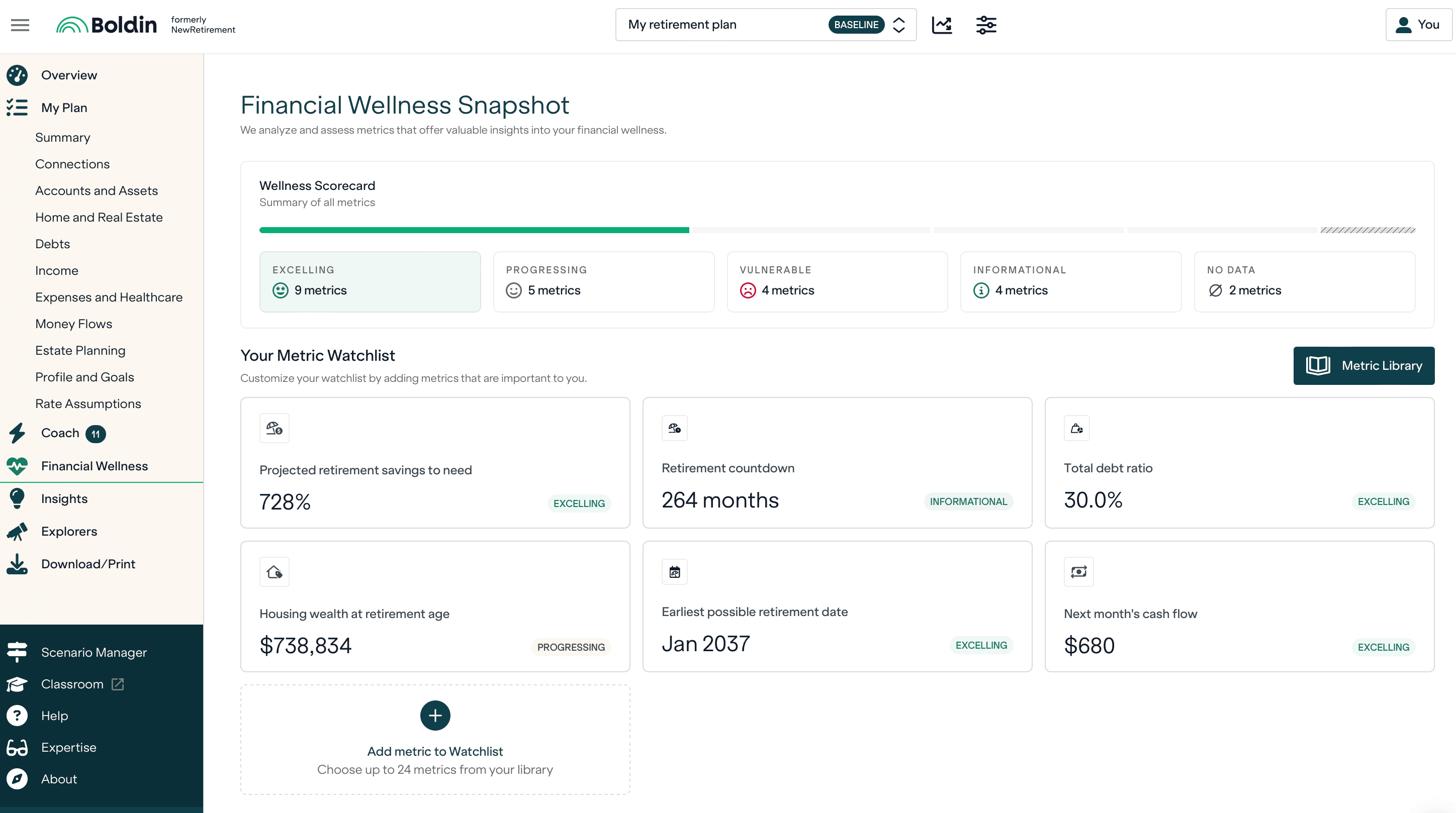The width and height of the screenshot is (1456, 813).
Task: Open Help via the question mark icon
Action: (x=17, y=715)
